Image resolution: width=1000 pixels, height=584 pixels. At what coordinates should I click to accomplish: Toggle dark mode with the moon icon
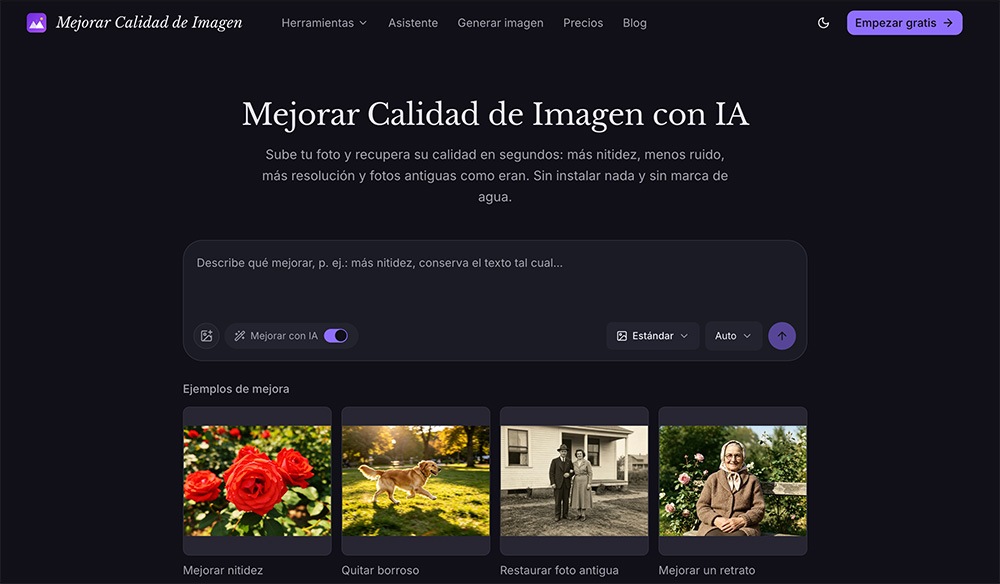823,23
